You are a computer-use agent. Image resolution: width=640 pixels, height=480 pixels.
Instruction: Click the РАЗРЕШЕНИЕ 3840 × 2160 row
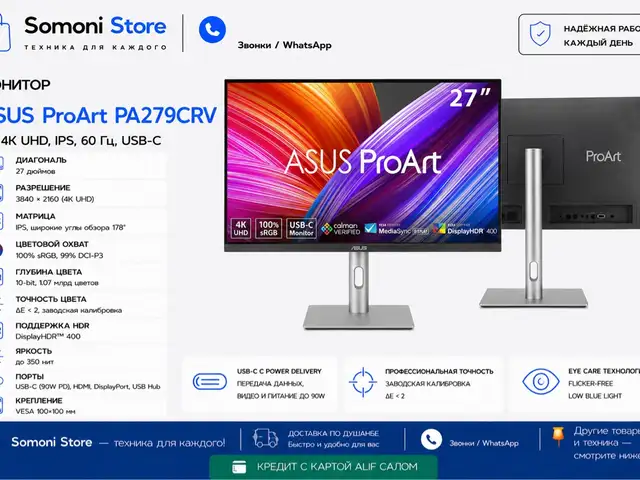point(83,193)
